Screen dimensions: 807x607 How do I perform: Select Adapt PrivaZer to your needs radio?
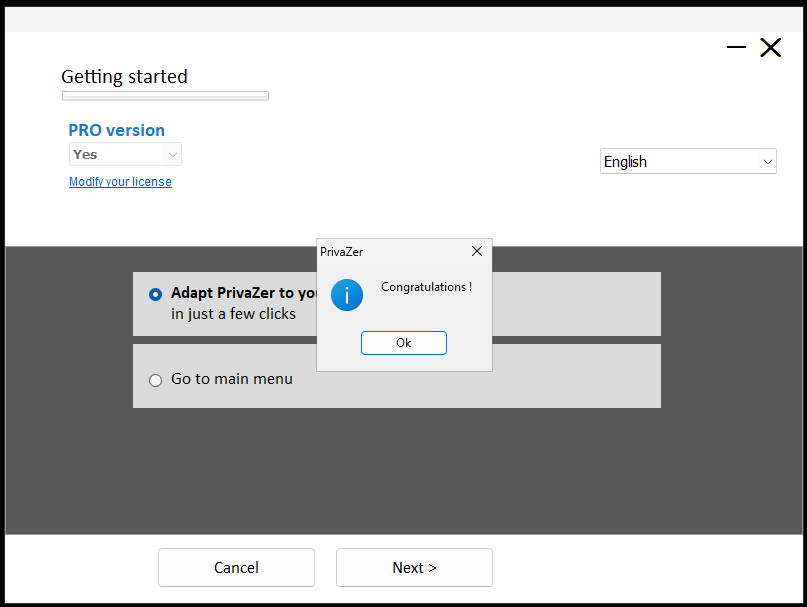155,294
